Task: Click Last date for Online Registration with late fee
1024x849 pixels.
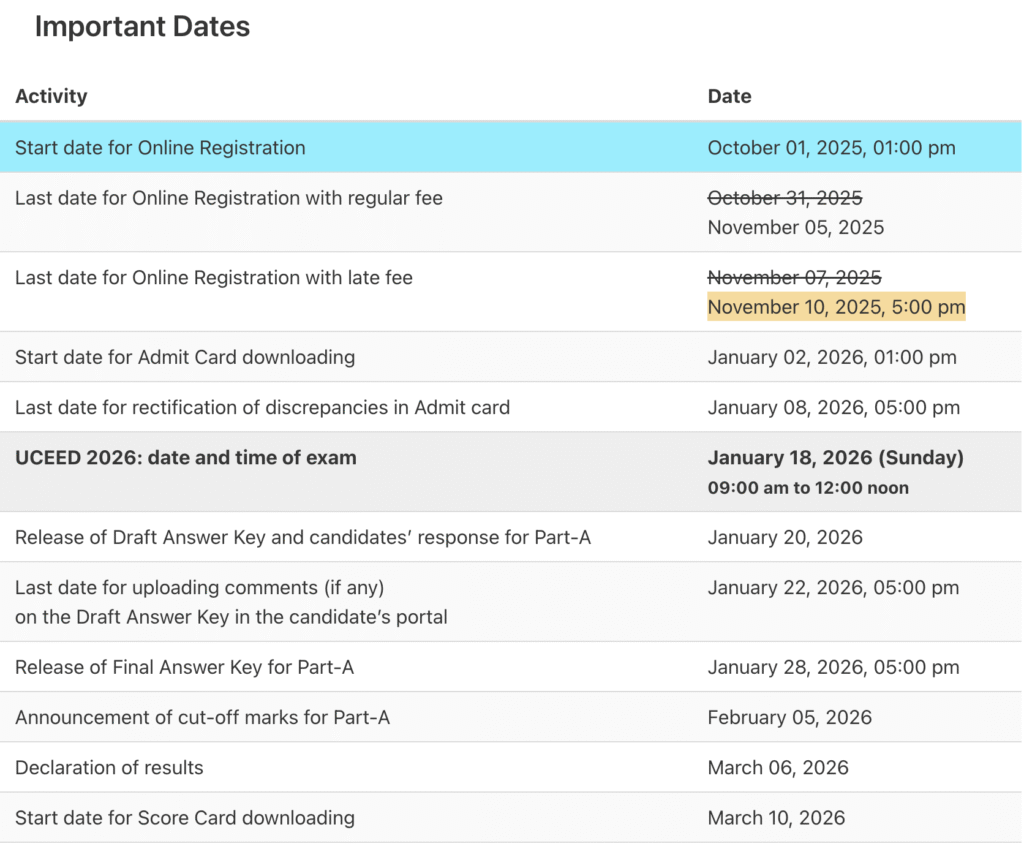Action: pyautogui.click(x=214, y=278)
